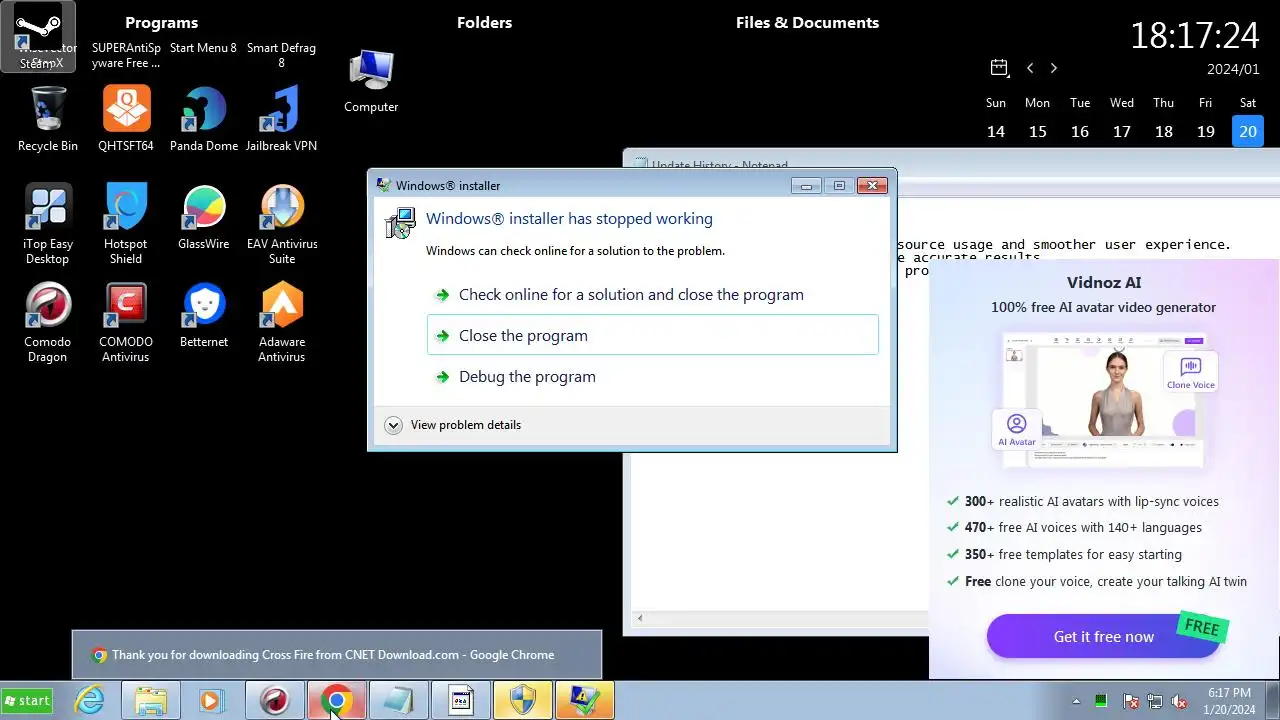
Task: Select Sunday 14 in calendar
Action: pos(996,131)
